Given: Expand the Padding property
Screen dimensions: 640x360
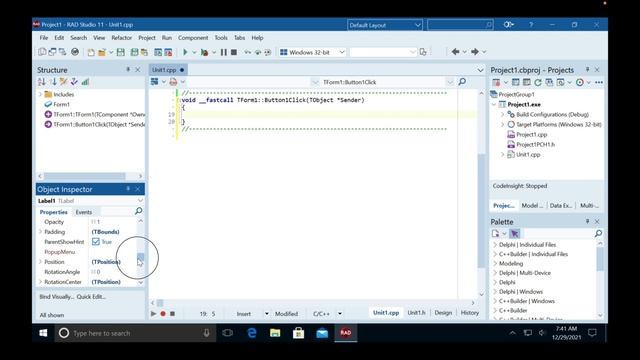Looking at the screenshot, I should 40,231.
